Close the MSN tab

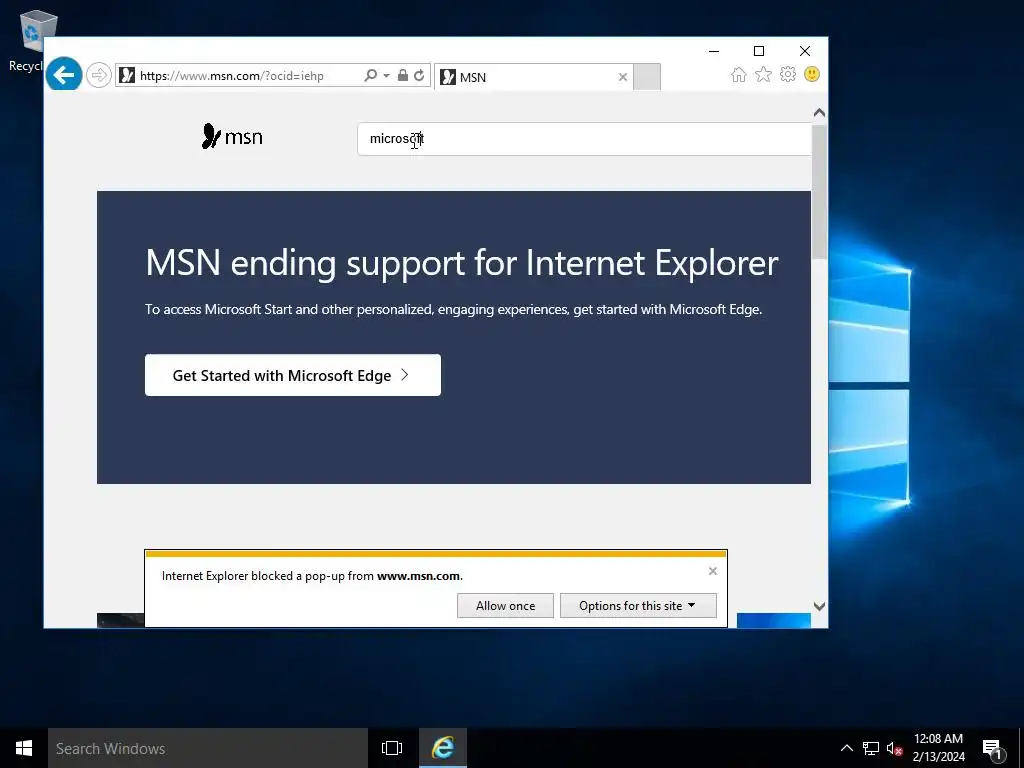622,77
